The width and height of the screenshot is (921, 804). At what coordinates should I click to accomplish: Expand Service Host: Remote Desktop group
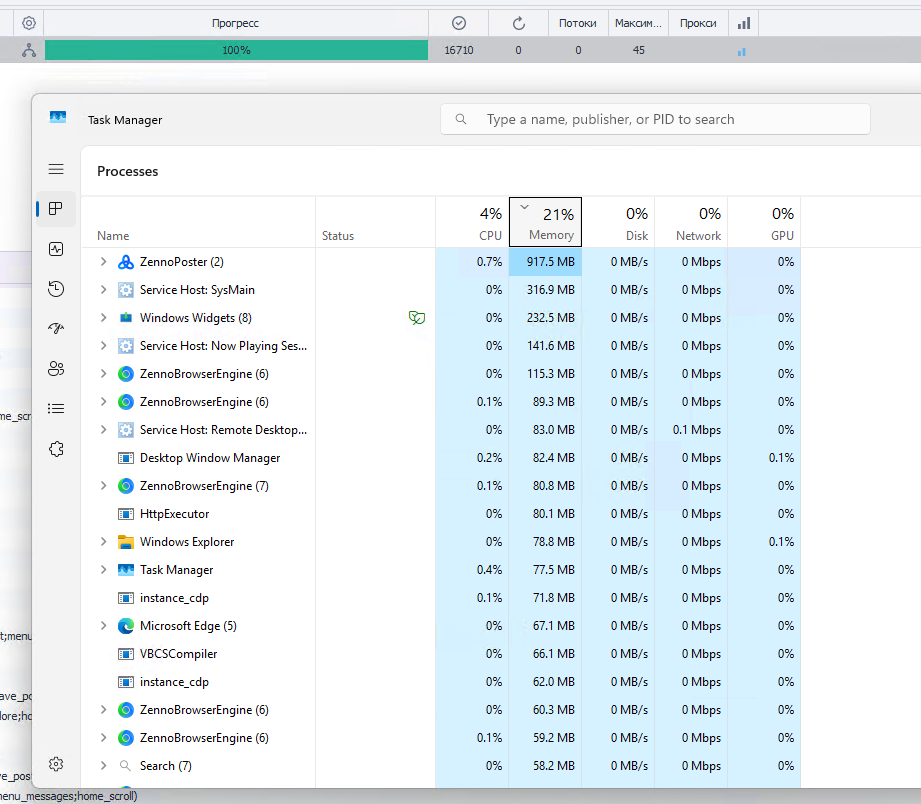(x=103, y=430)
